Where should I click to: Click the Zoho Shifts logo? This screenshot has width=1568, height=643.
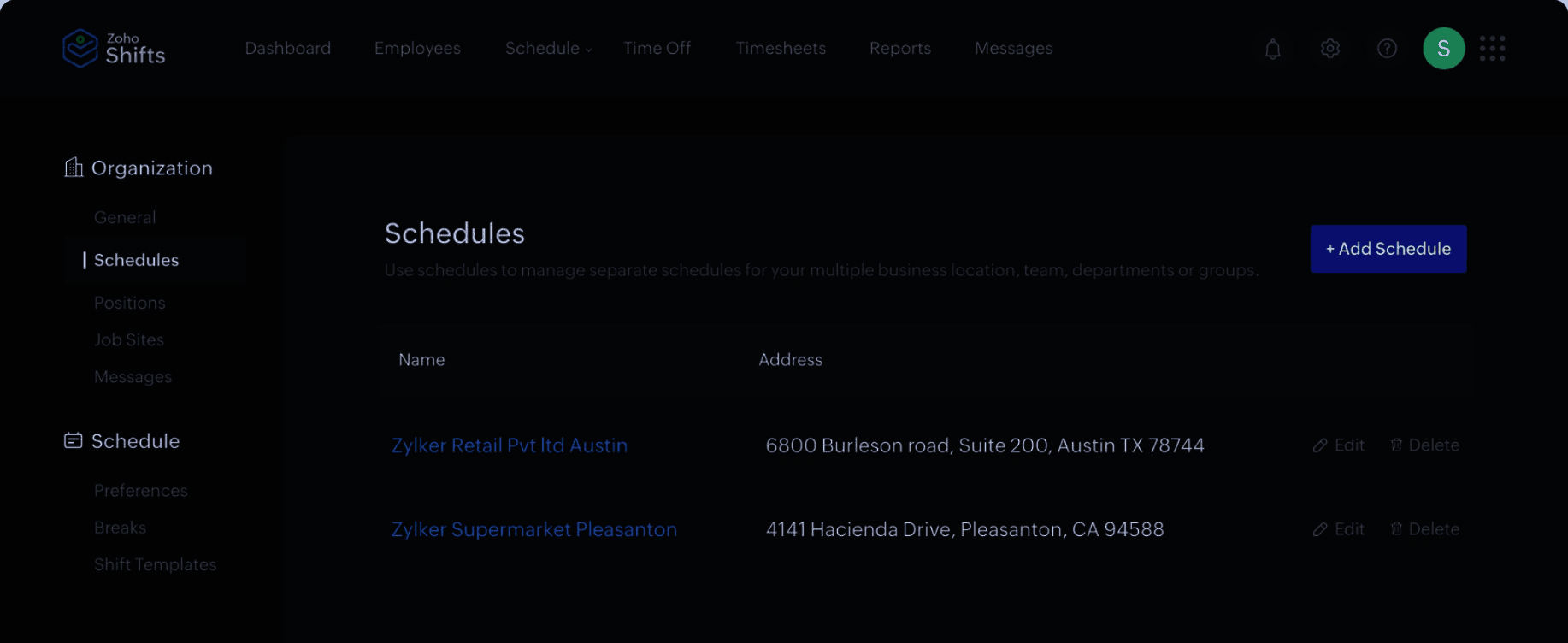point(114,49)
